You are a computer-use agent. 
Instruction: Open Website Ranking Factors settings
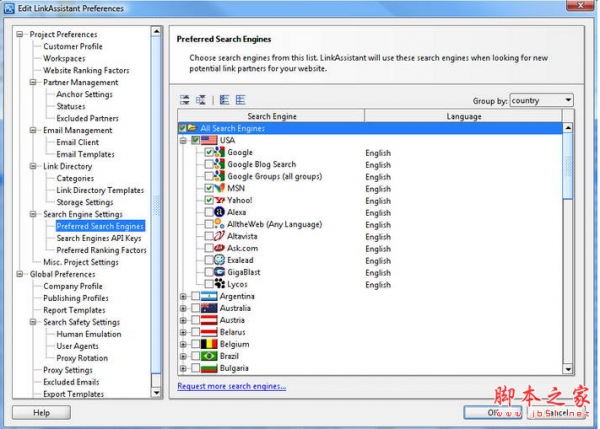86,70
